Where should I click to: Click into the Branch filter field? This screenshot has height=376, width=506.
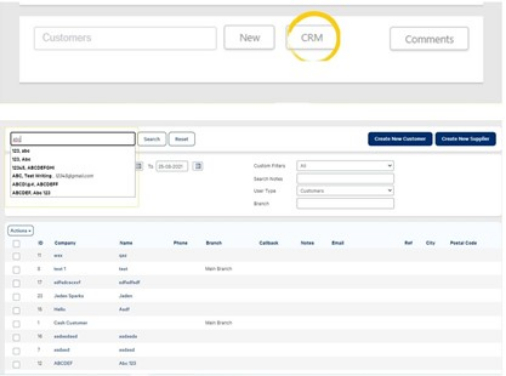click(345, 203)
